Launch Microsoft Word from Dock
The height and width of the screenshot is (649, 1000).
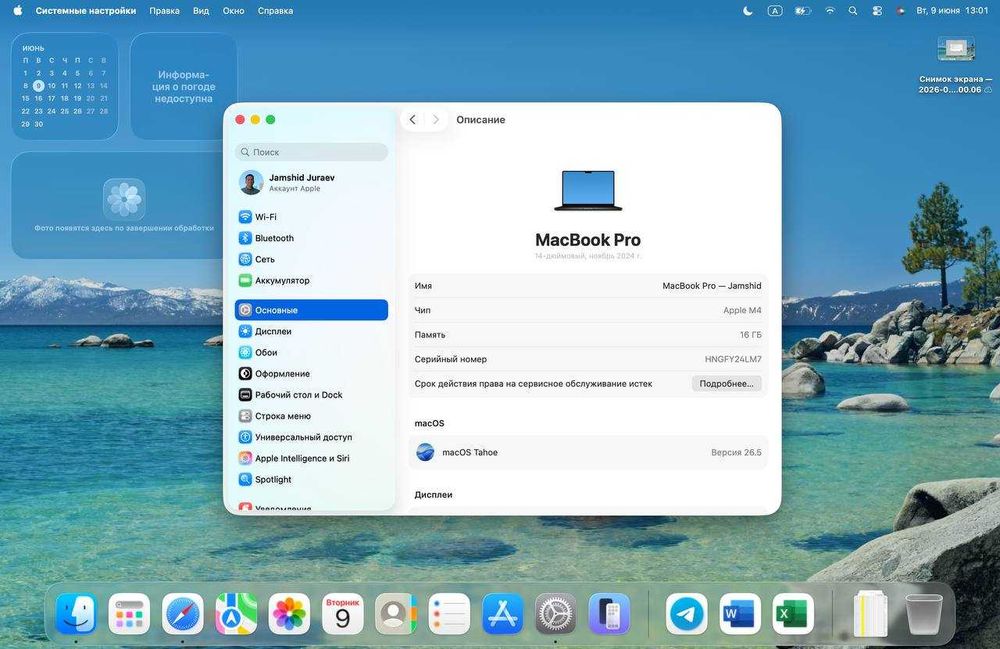click(x=740, y=614)
